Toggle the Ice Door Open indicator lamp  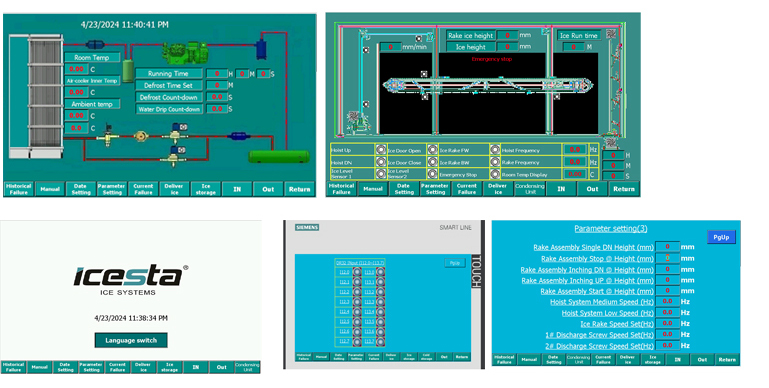432,150
